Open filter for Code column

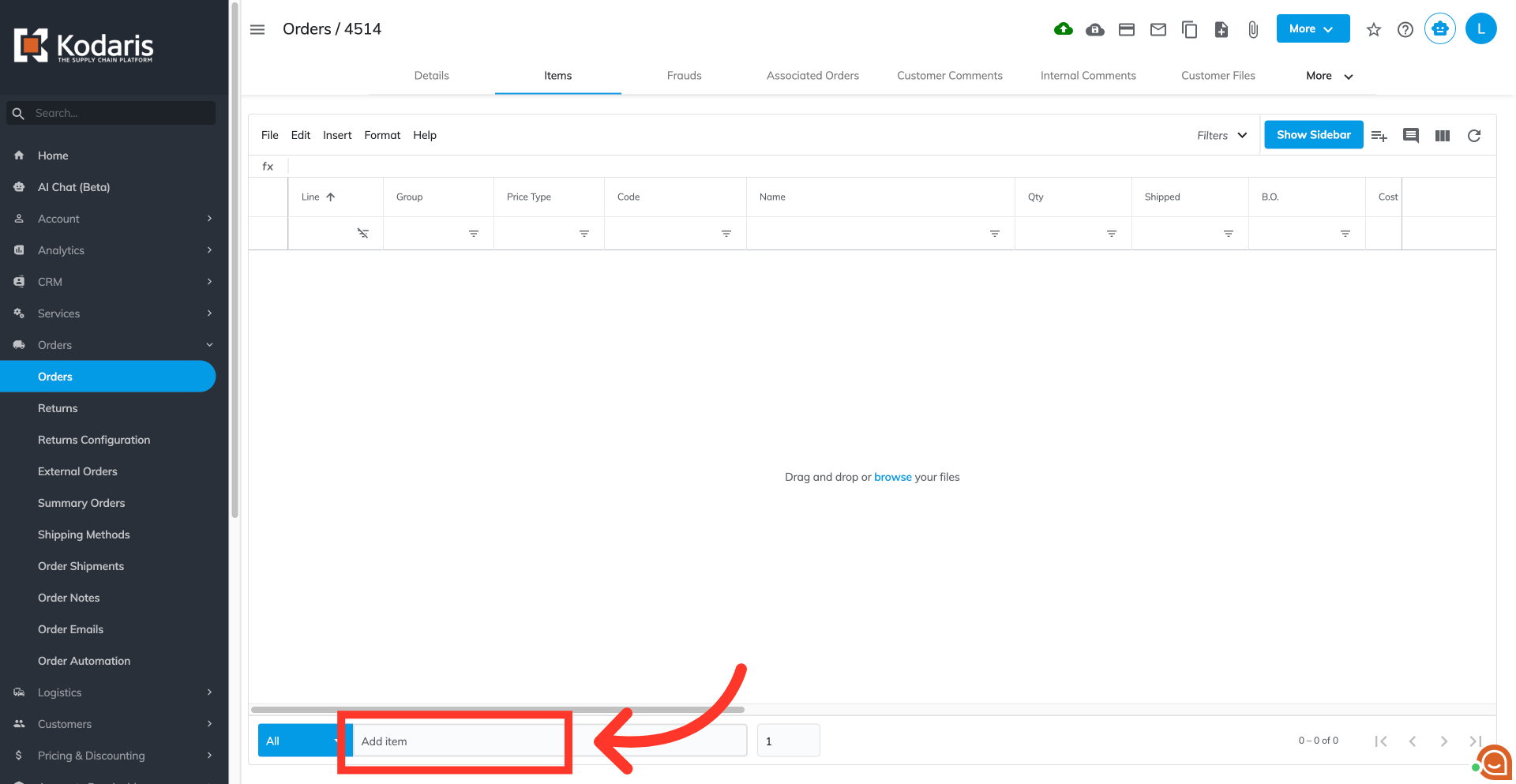[x=726, y=234]
